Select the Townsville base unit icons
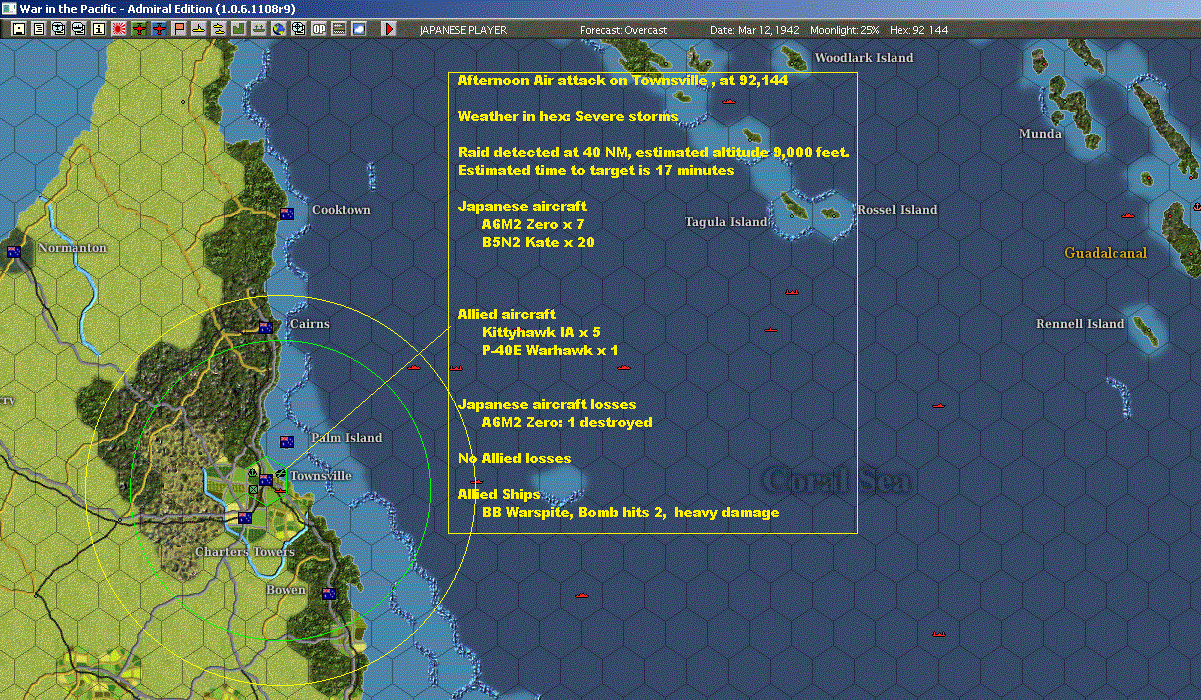The width and height of the screenshot is (1201, 700). [267, 478]
